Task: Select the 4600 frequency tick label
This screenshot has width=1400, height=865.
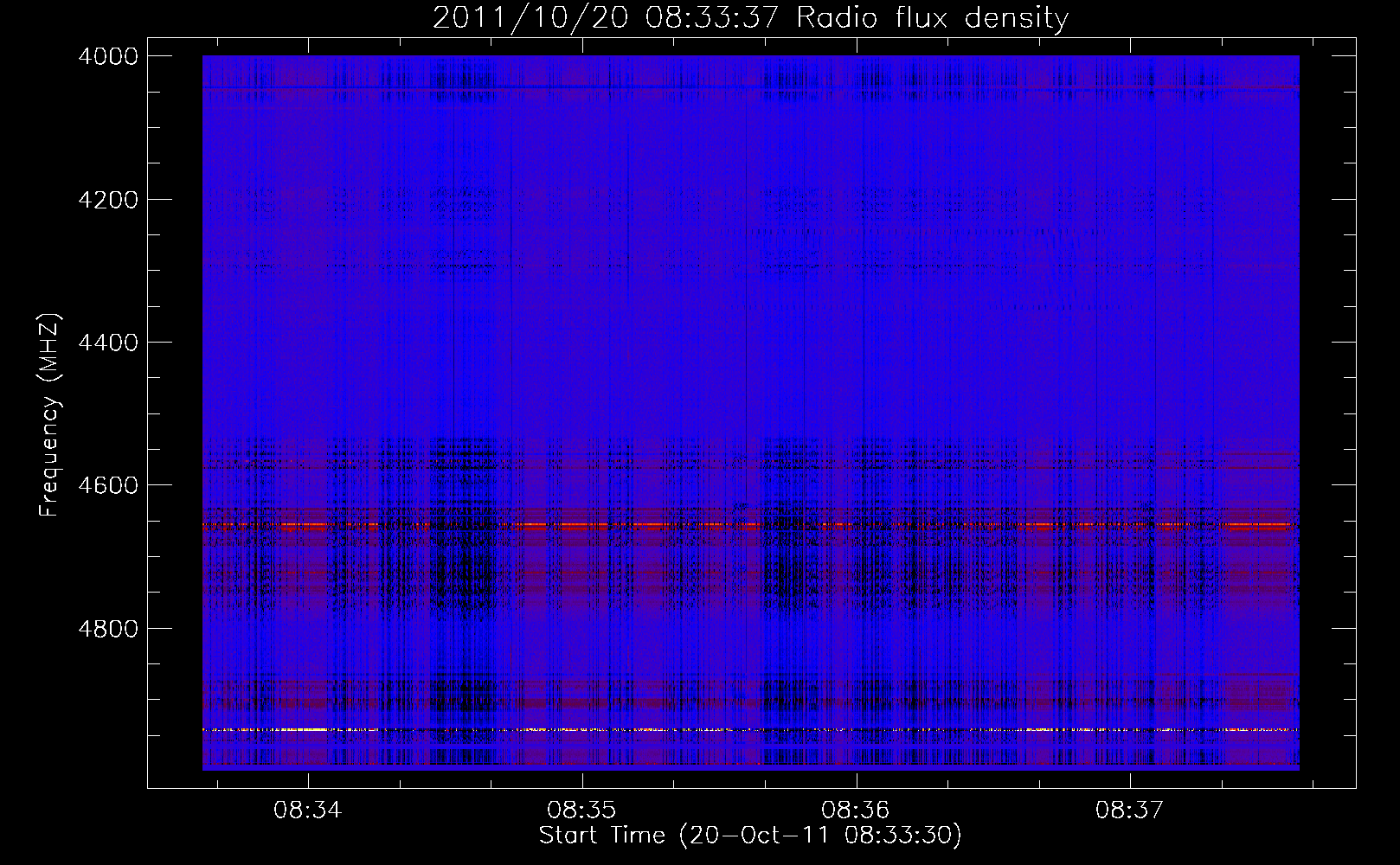Action: (x=108, y=485)
